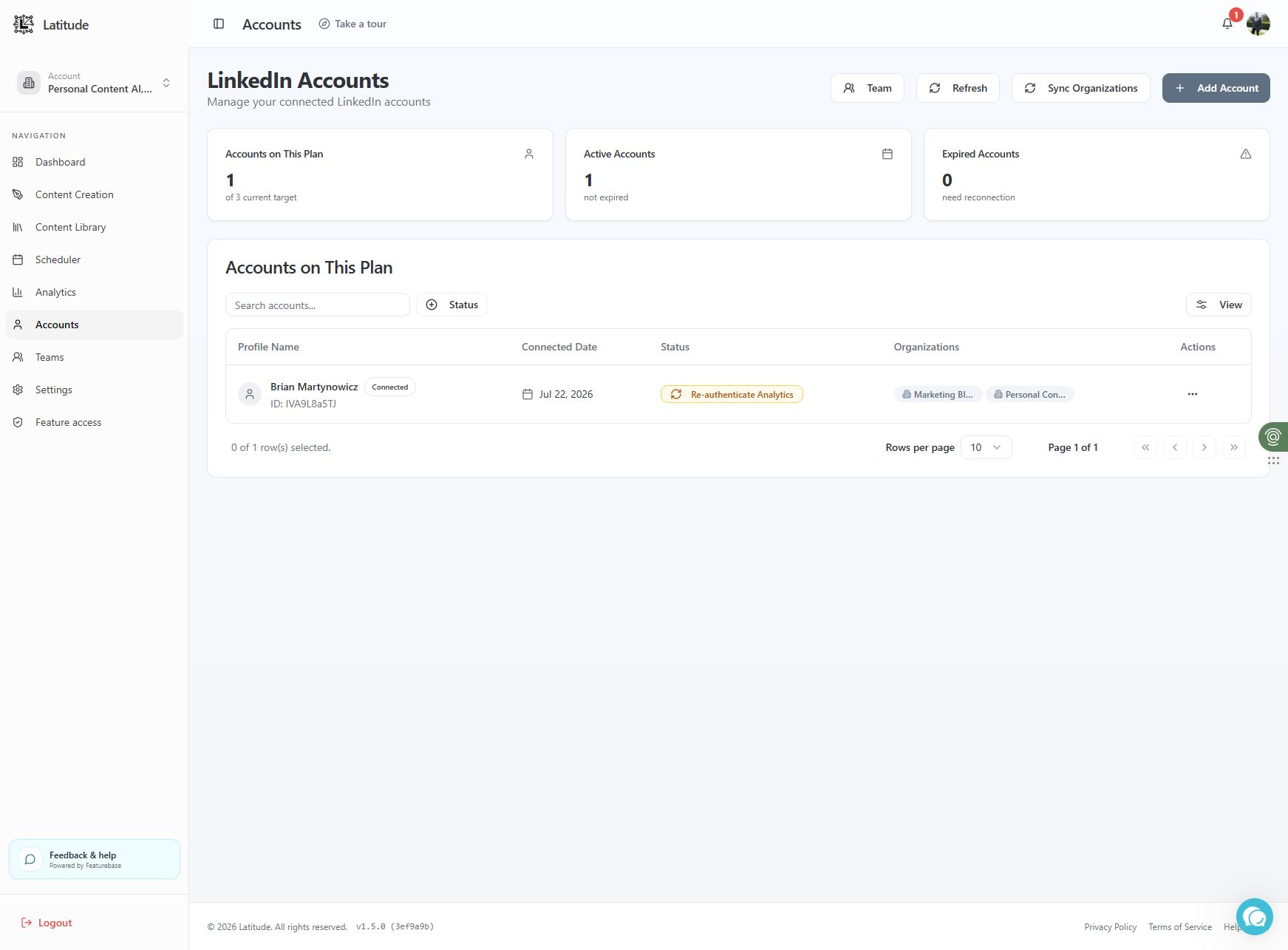Screen dimensions: 1288x950
Task: Open the Privacy Policy link
Action: 1111,927
